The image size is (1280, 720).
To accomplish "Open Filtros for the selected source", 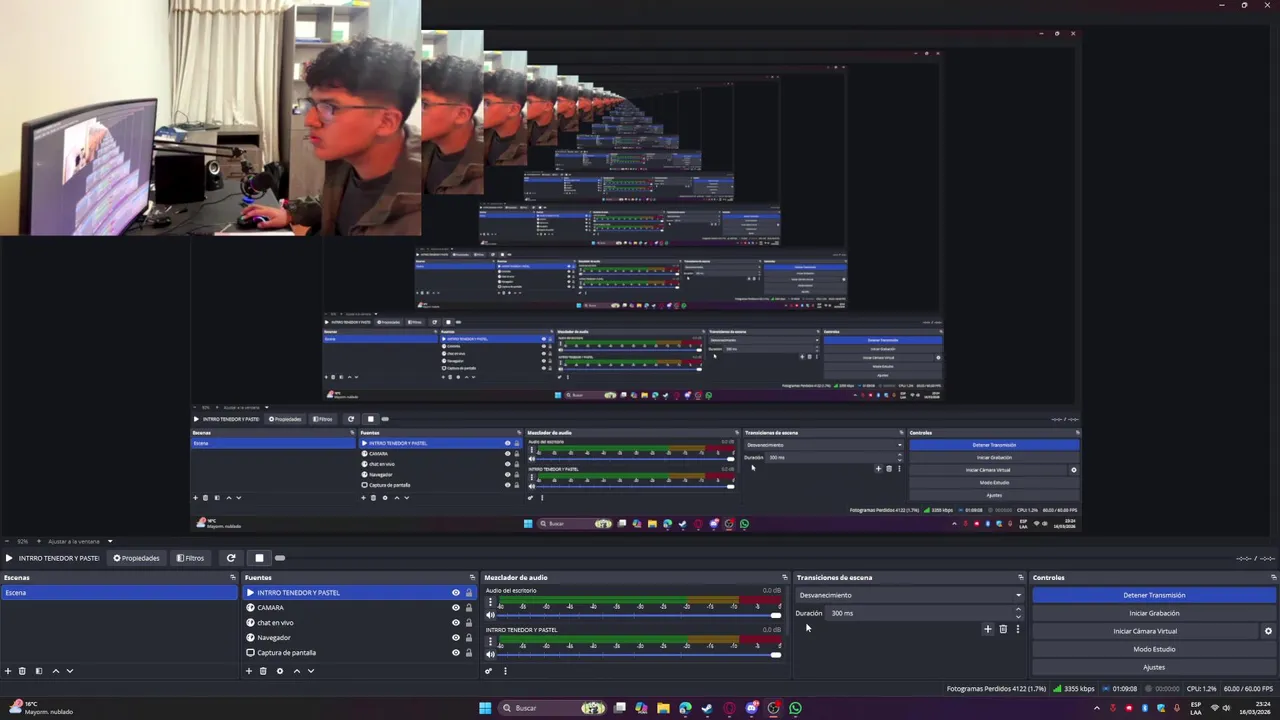I will [190, 558].
